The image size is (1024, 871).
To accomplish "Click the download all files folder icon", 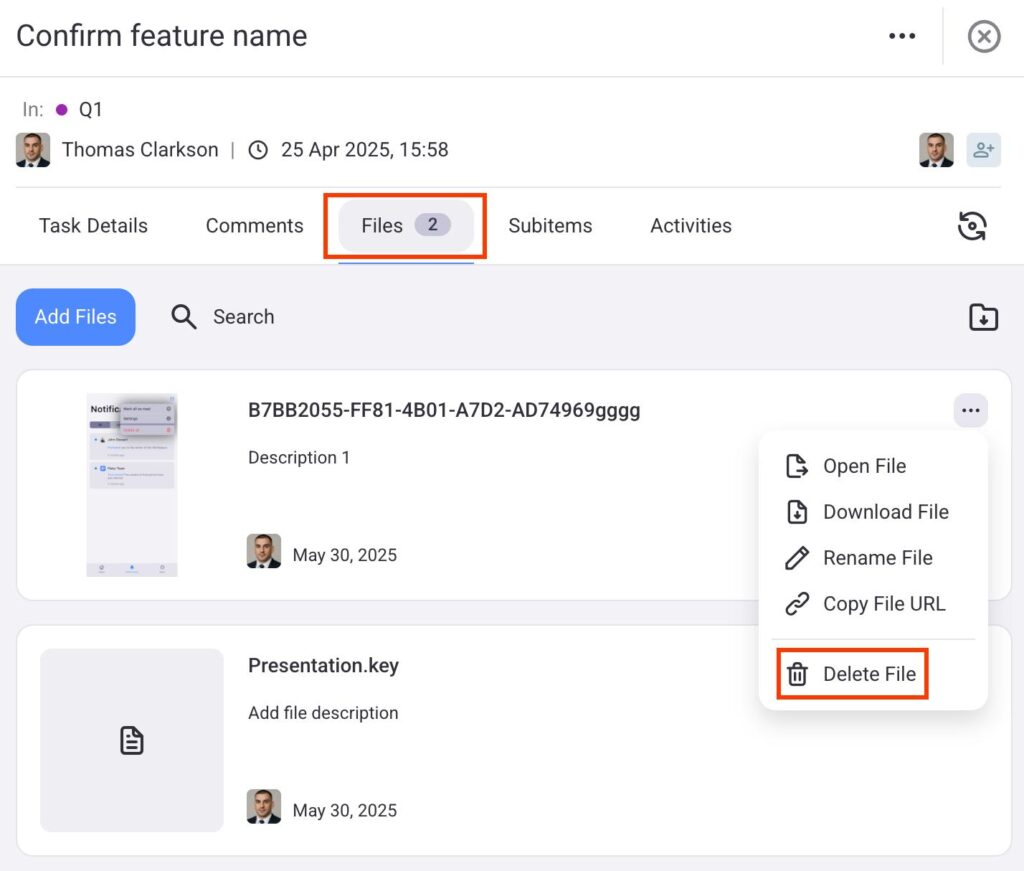I will 984,317.
